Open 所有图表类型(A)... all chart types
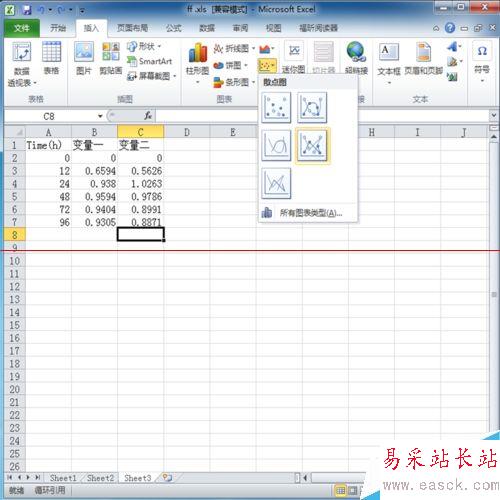The width and height of the screenshot is (500, 500). click(307, 213)
